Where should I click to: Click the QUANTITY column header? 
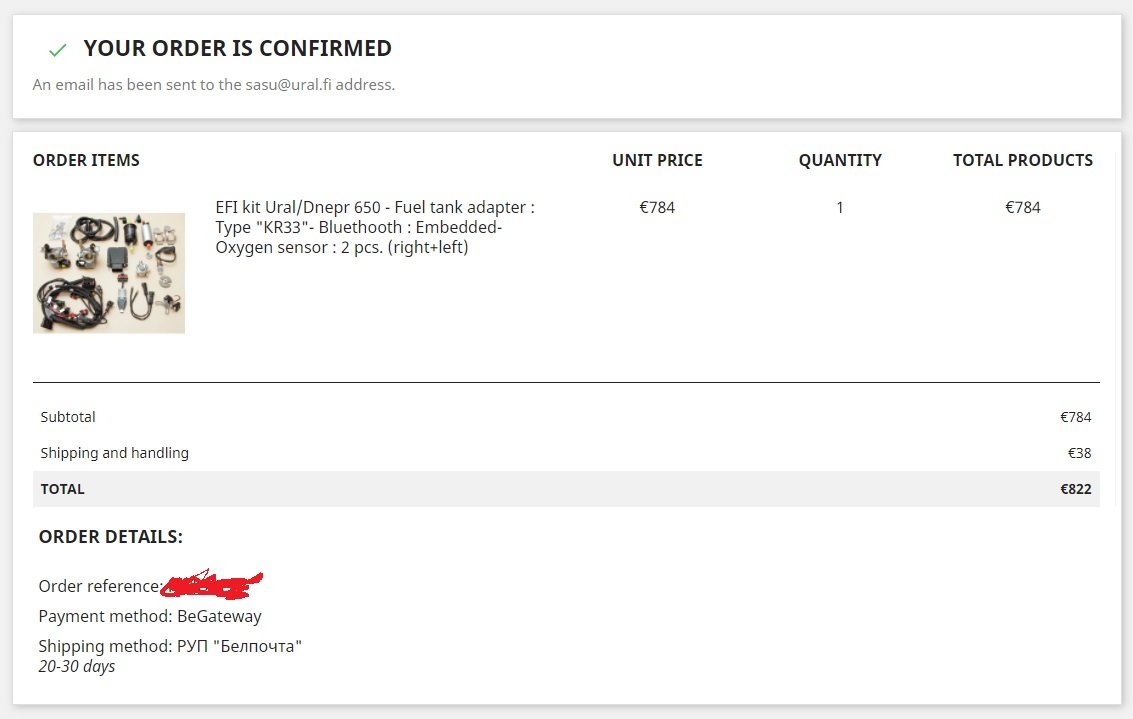[840, 160]
